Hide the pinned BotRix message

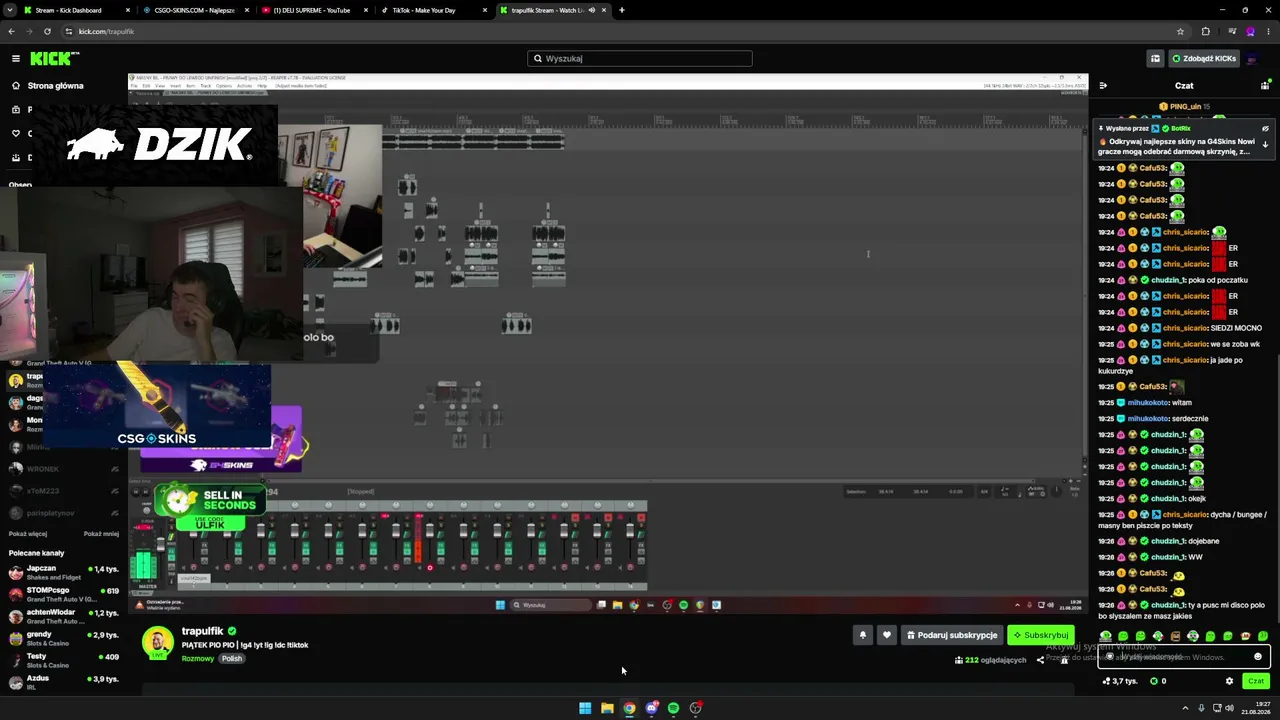point(1265,129)
